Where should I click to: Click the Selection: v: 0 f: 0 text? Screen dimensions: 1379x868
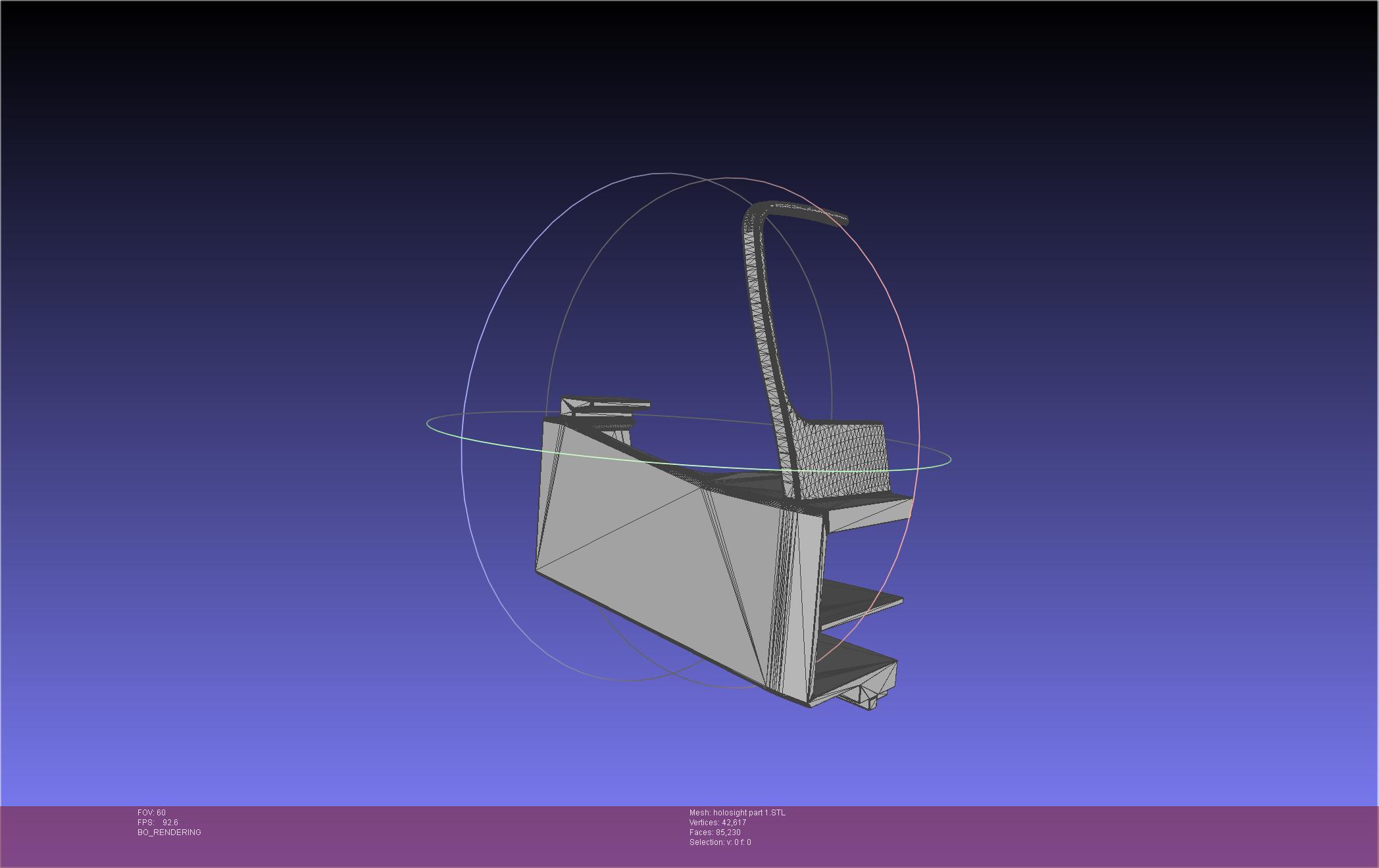720,842
